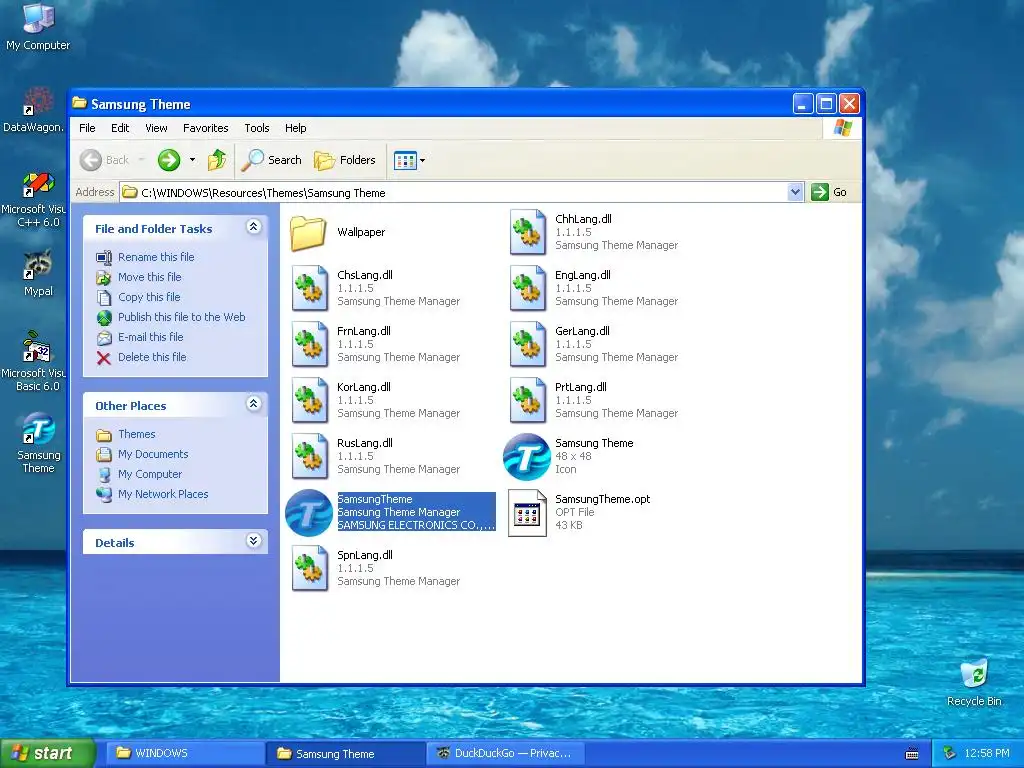Open the Favorites menu
1024x768 pixels.
pyautogui.click(x=206, y=128)
